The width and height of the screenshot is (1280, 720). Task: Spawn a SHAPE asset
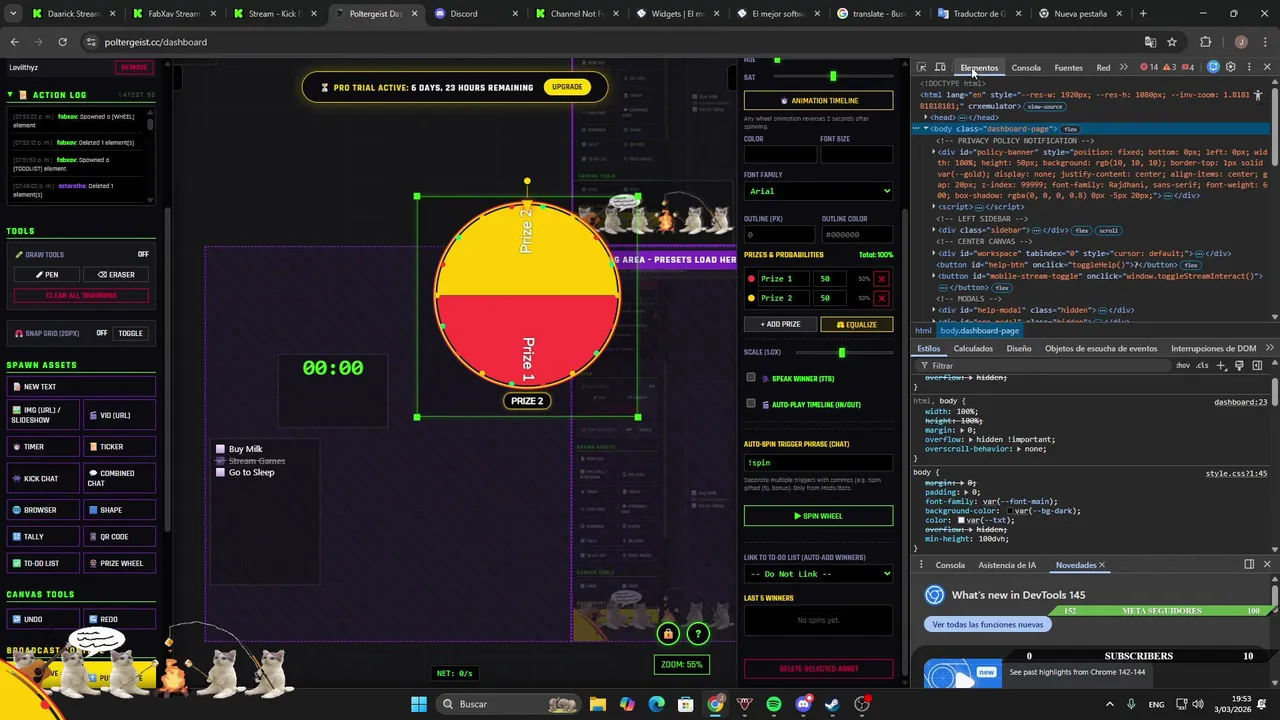(x=119, y=510)
